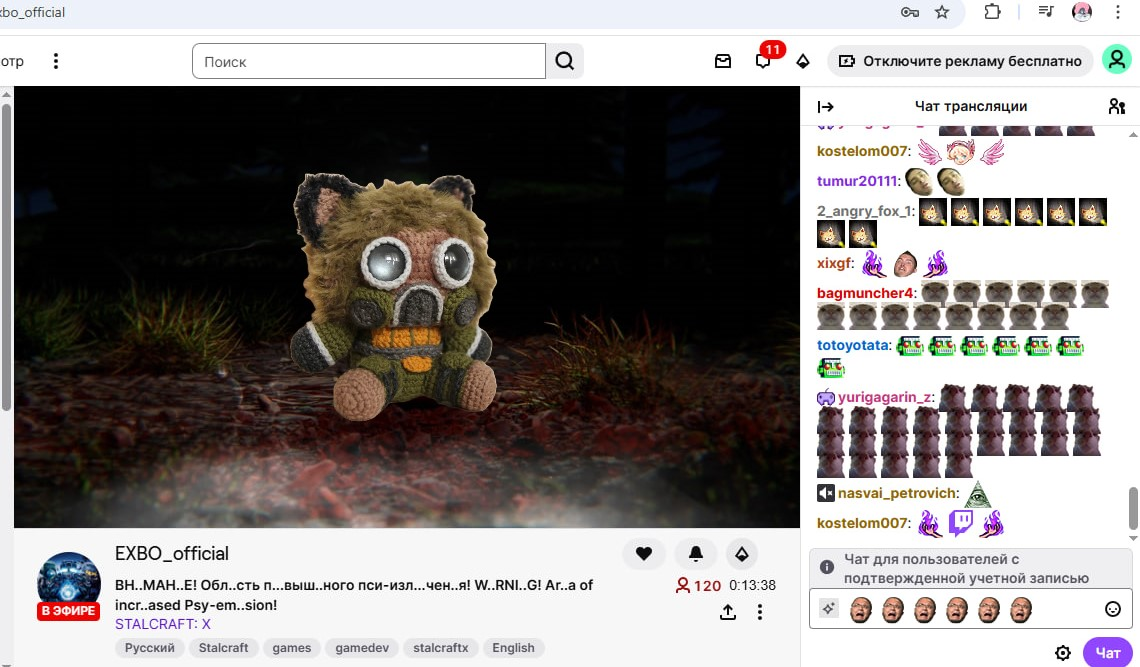Expand three-dot menu next to search
This screenshot has height=667, width=1140.
pyautogui.click(x=56, y=61)
